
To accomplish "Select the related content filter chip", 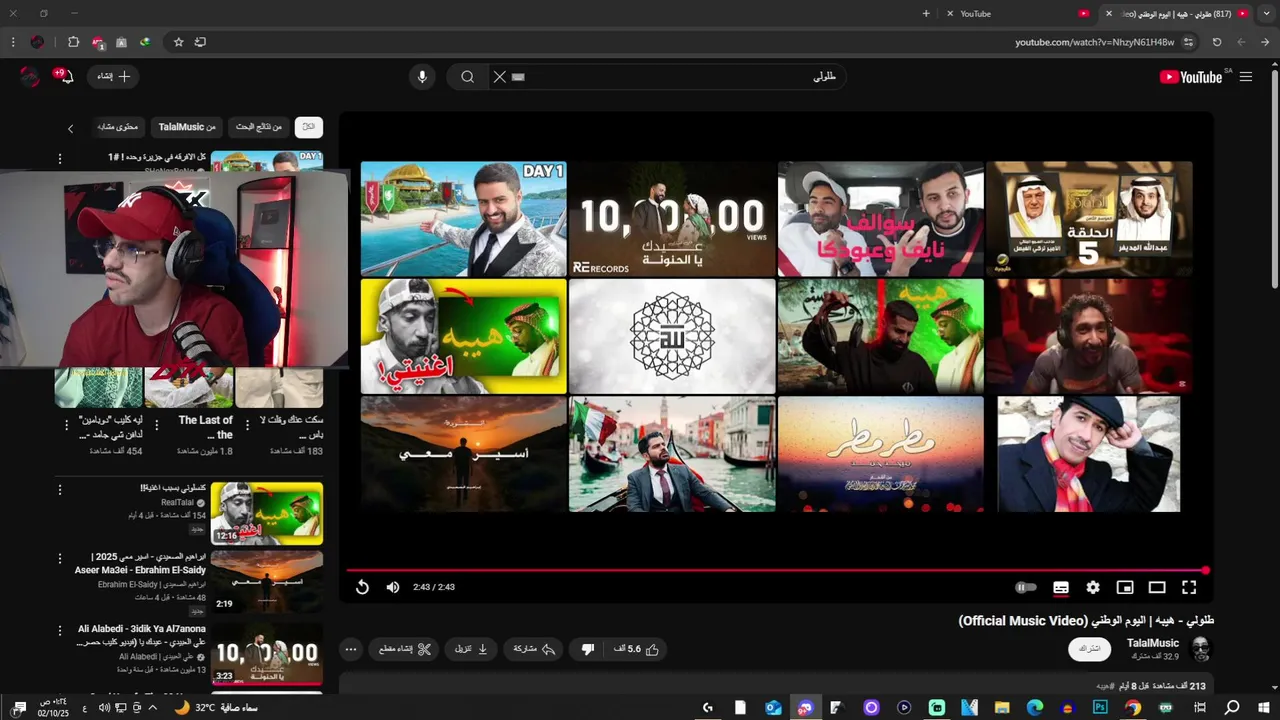I will 118,127.
